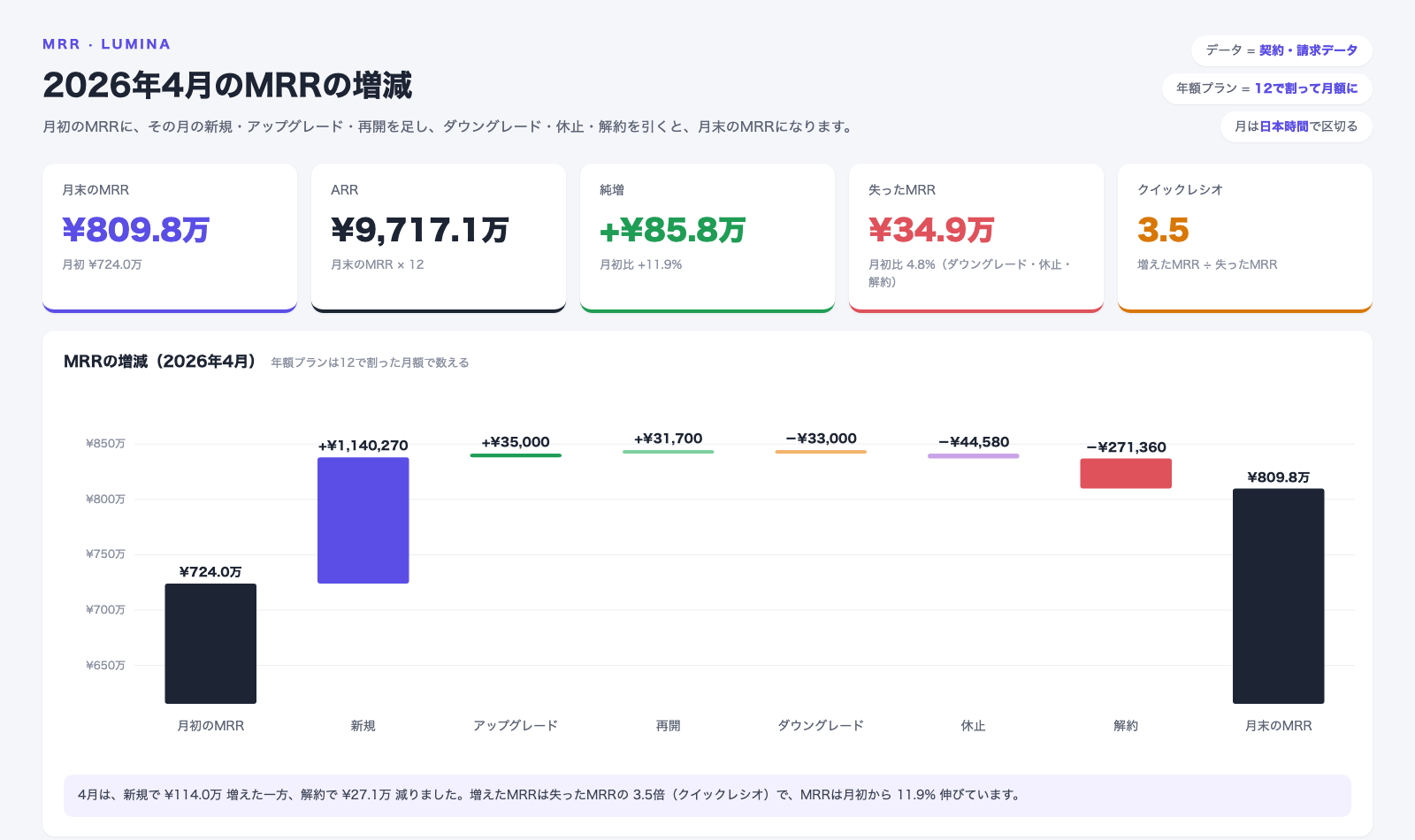The width and height of the screenshot is (1415, 840).
Task: Select the 月末のMRR summary card
Action: 170,238
